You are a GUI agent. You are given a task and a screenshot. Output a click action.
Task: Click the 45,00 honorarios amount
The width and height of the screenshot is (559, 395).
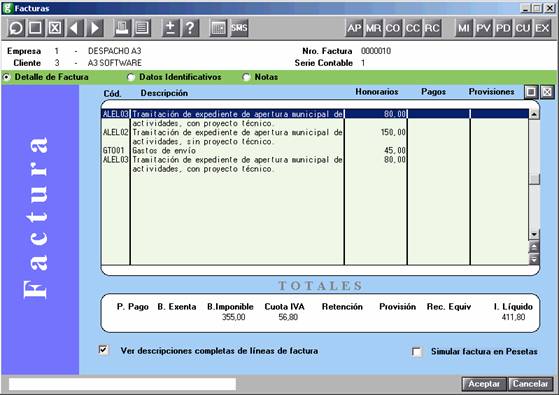pyautogui.click(x=395, y=151)
